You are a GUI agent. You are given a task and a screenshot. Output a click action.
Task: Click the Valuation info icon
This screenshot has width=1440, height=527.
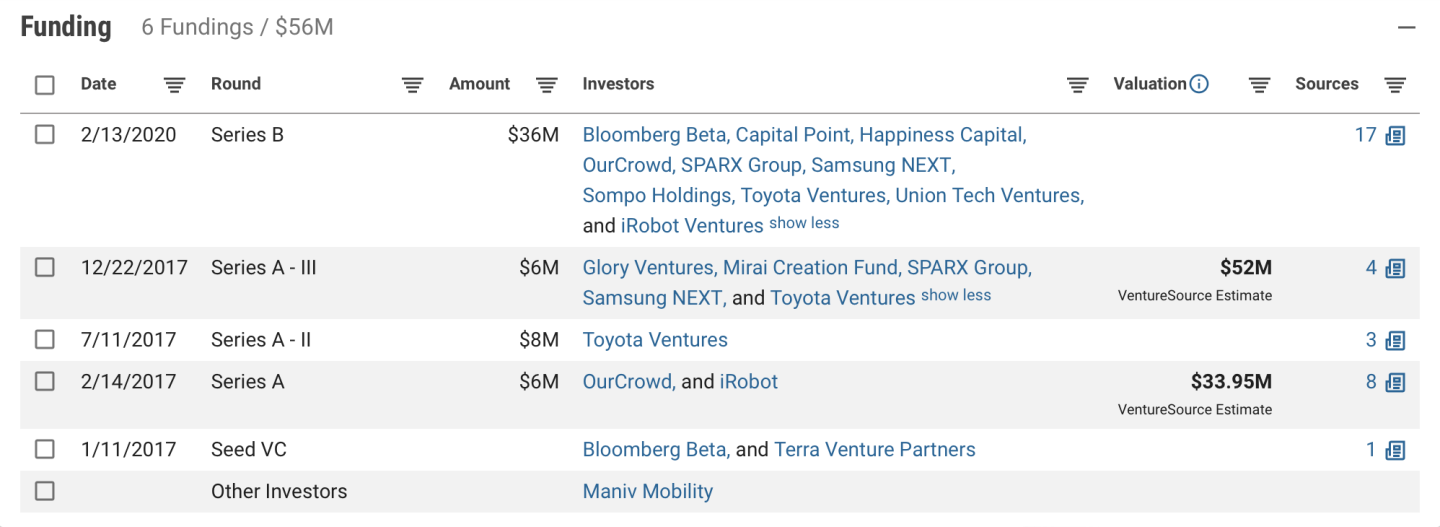tap(1199, 84)
